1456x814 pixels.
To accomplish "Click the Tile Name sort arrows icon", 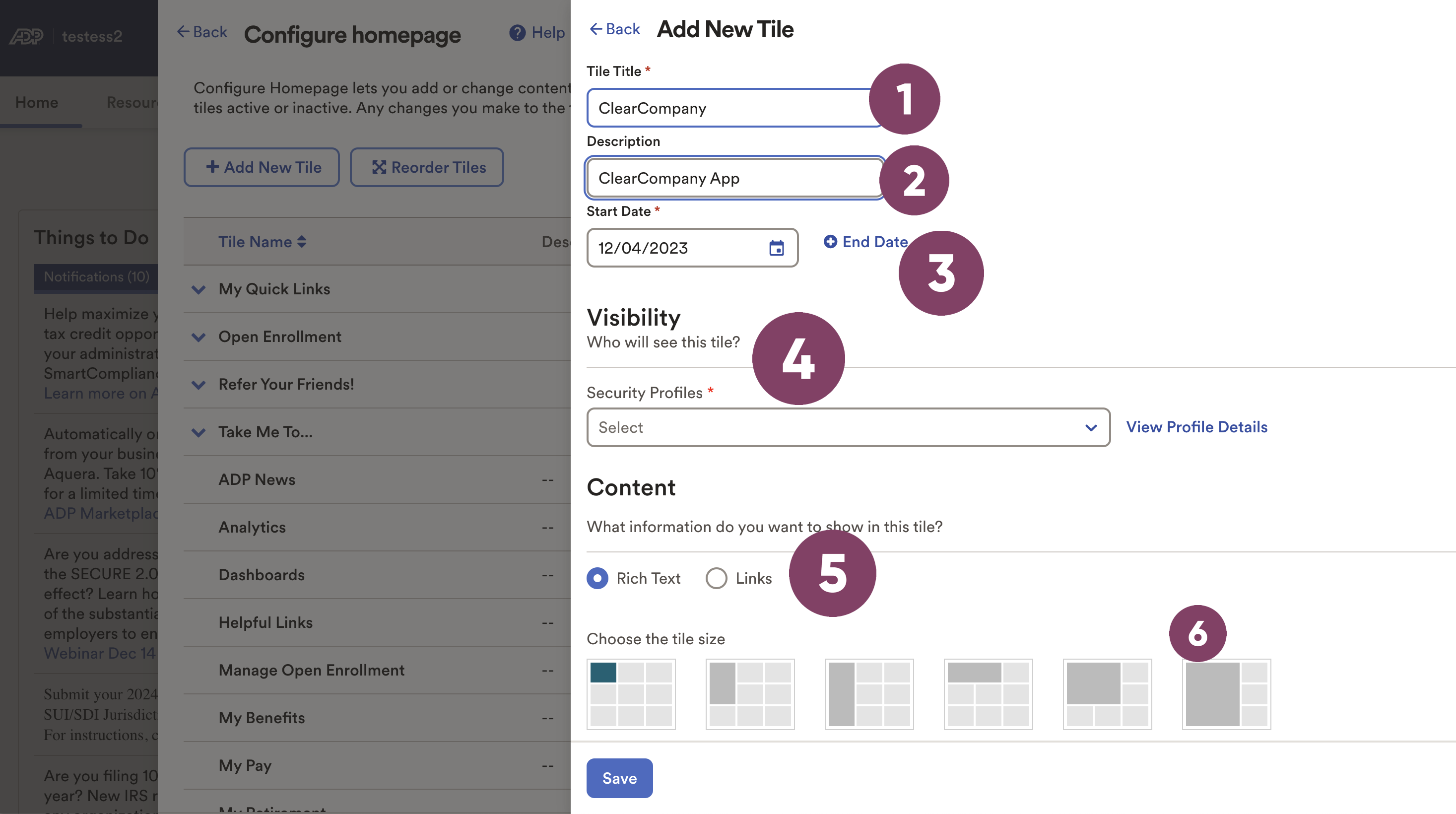I will 302,242.
